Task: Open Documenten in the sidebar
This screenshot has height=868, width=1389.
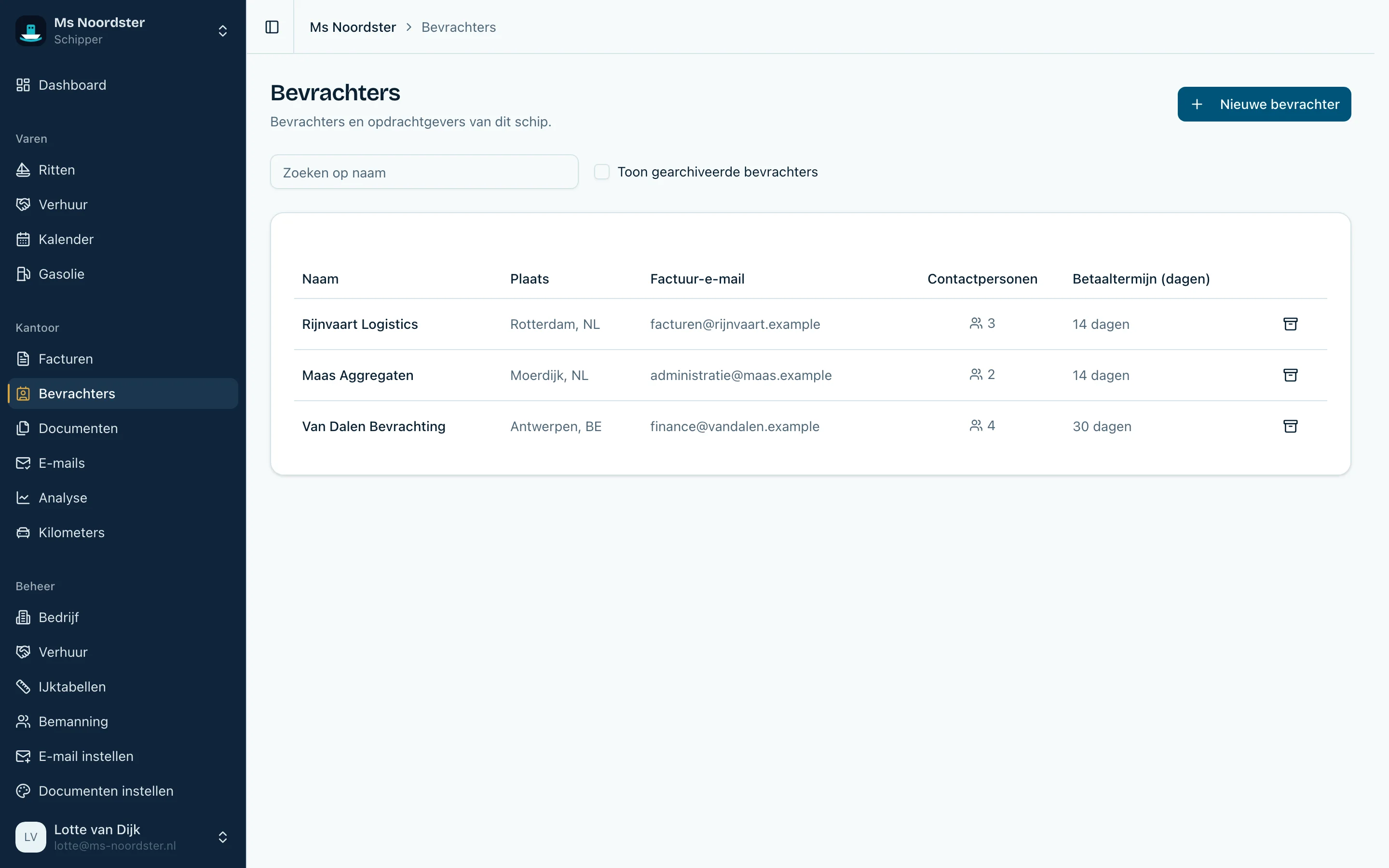Action: 123,428
